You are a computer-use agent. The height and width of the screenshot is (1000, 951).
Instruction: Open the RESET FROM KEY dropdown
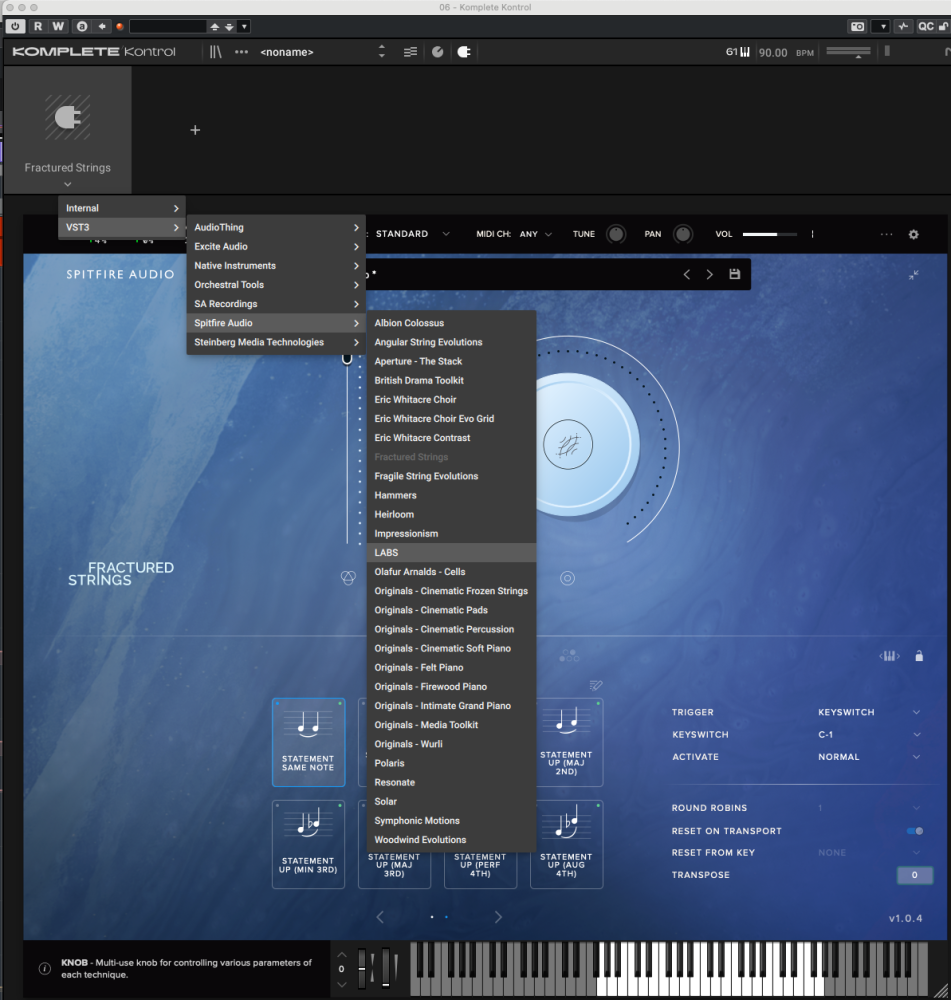tap(869, 853)
